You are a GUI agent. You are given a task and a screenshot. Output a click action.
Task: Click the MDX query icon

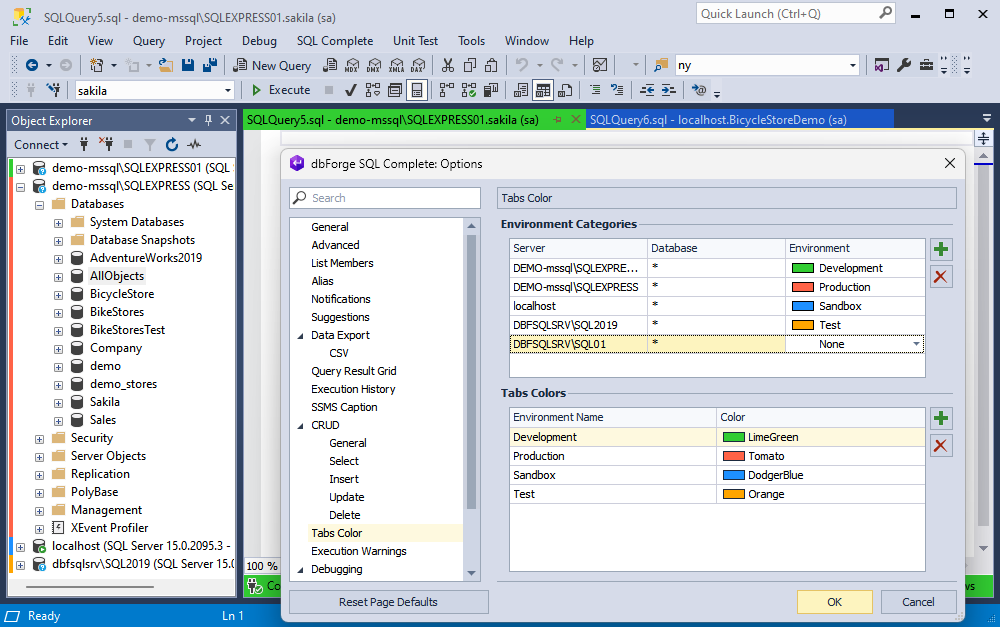pyautogui.click(x=351, y=65)
